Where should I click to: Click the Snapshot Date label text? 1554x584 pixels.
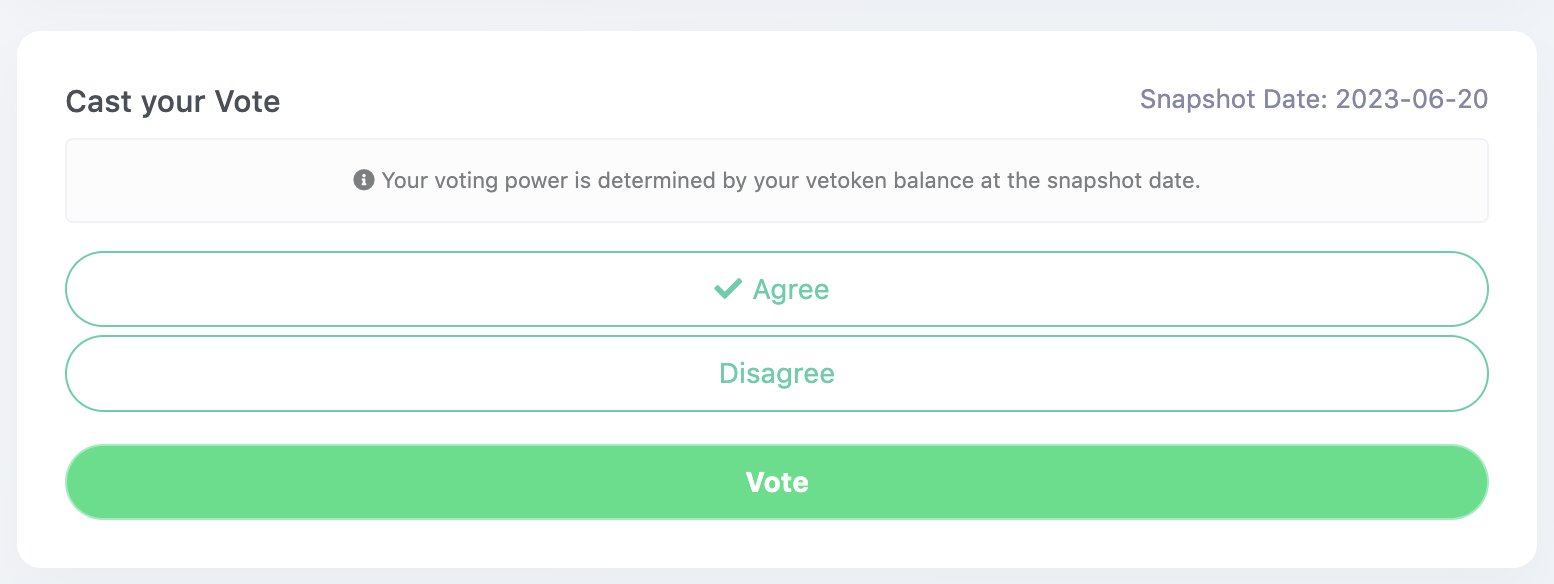point(1234,100)
